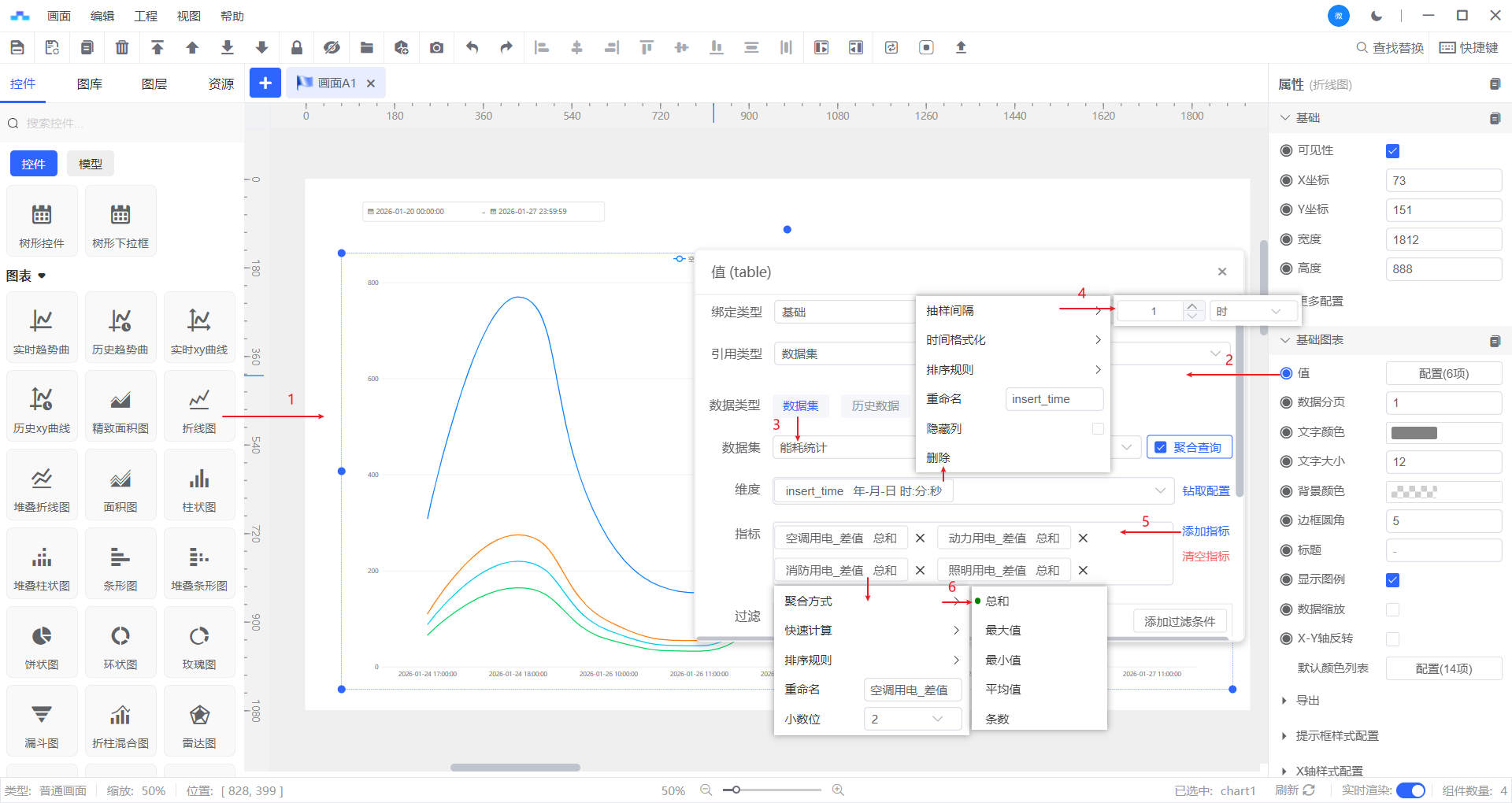
Task: Turn off the 实时渲染 switch
Action: coord(1410,790)
